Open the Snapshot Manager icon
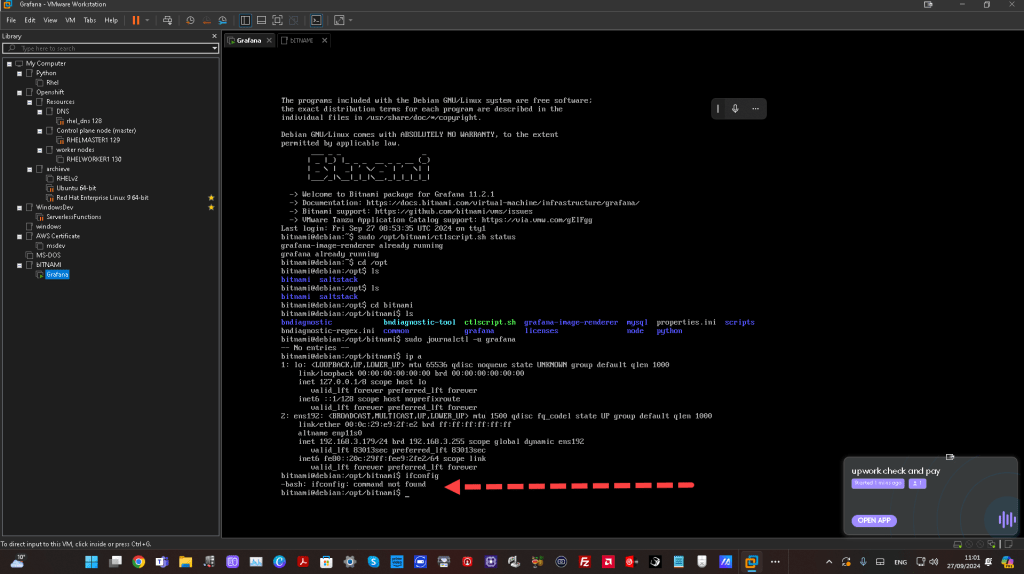 tap(223, 20)
